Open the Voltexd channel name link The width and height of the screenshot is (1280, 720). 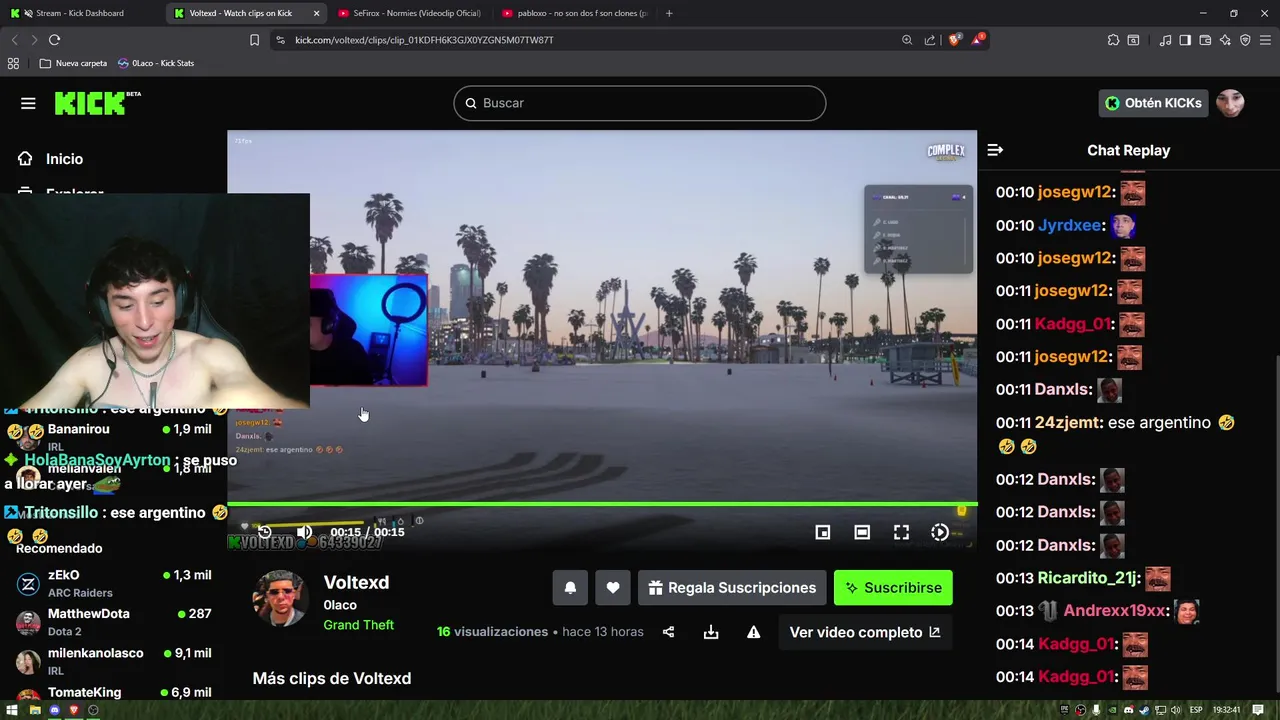(356, 582)
